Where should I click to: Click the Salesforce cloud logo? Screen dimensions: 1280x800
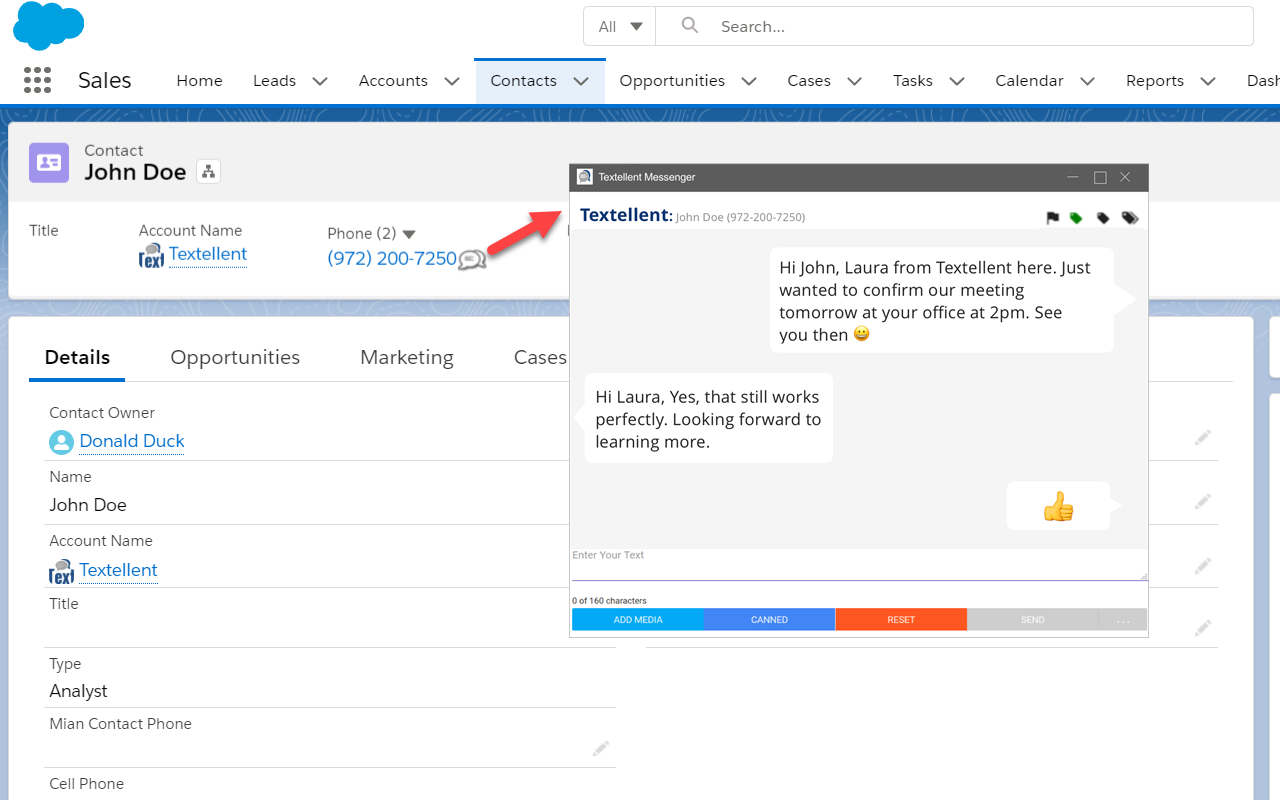[x=48, y=25]
